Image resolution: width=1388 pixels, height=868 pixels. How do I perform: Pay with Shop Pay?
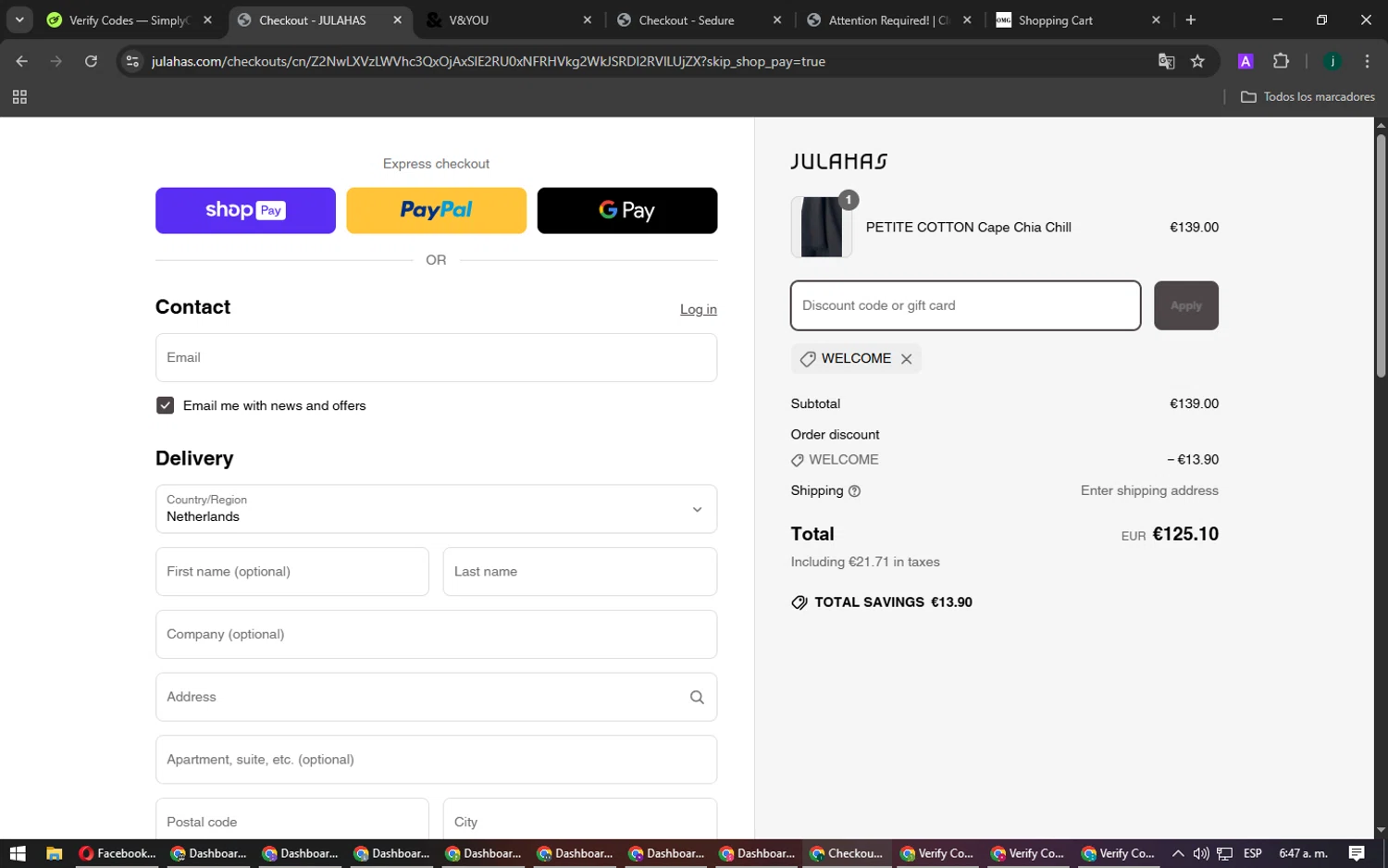245,210
